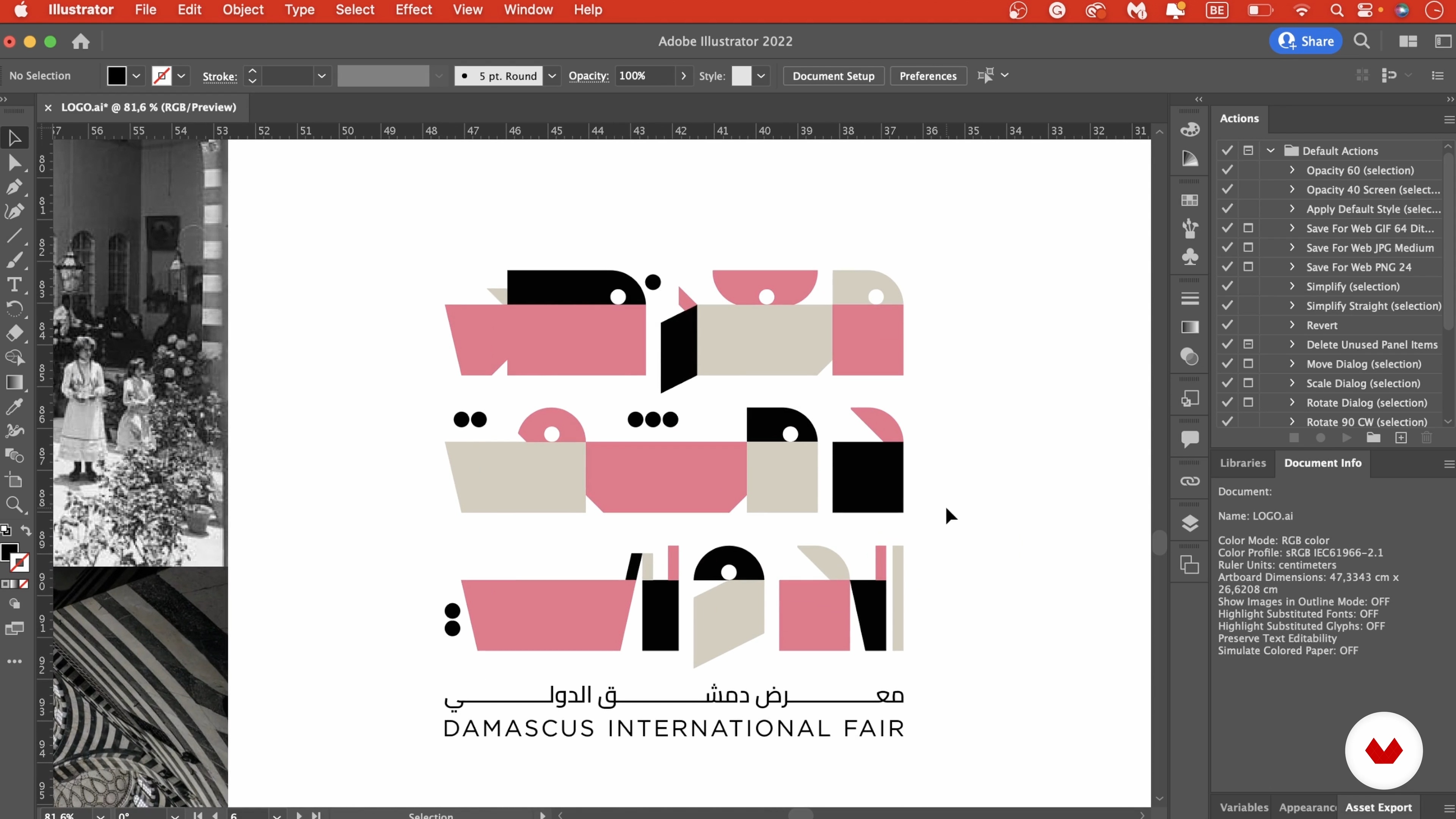
Task: Click the Home icon
Action: [x=81, y=41]
